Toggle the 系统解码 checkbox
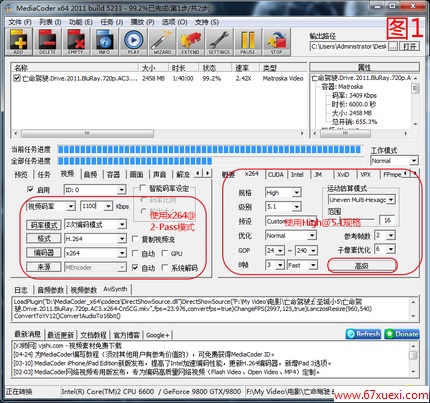 (x=164, y=268)
